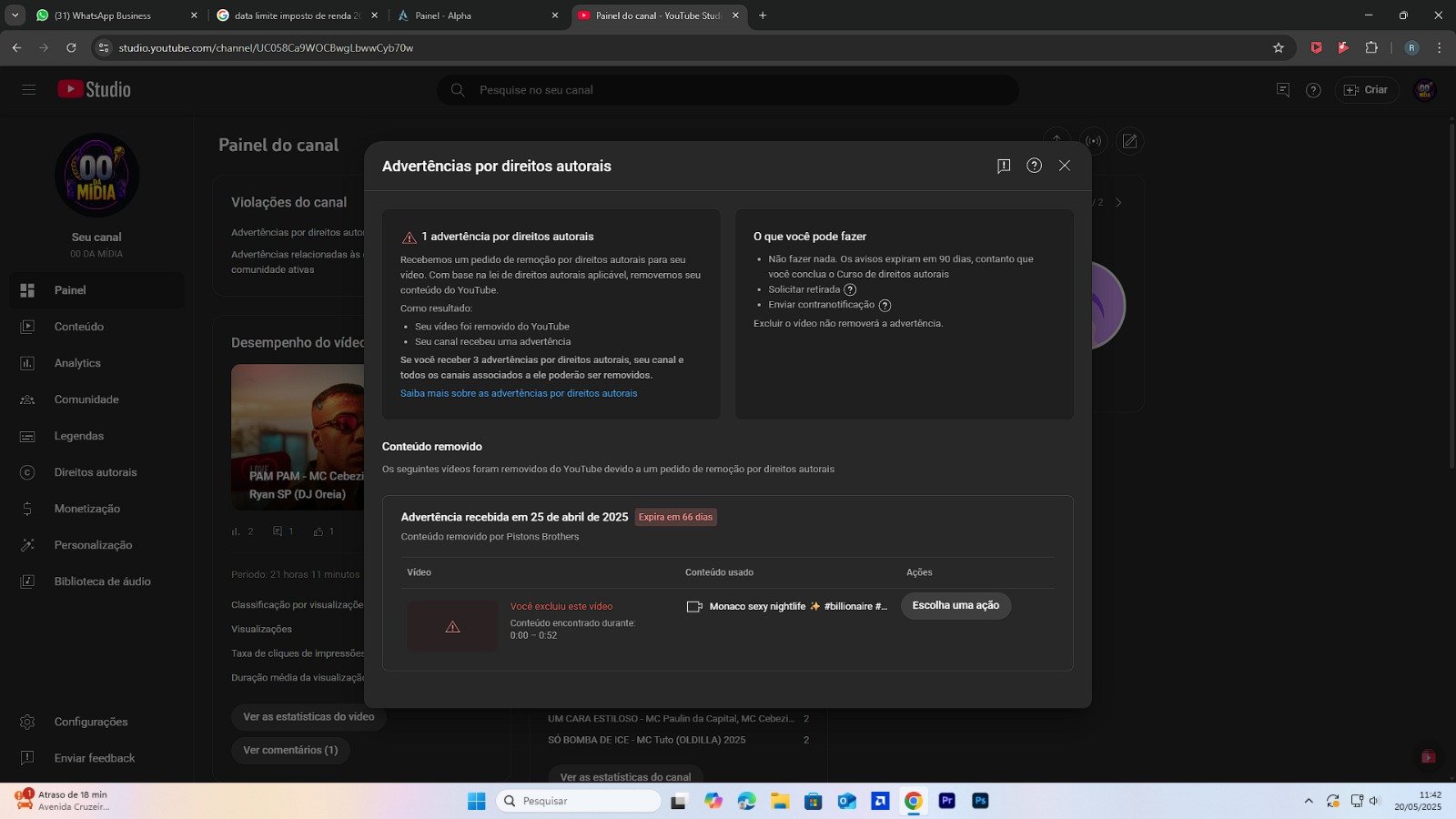The width and height of the screenshot is (1456, 819).
Task: Open Comunidade in the sidebar
Action: pos(96,399)
